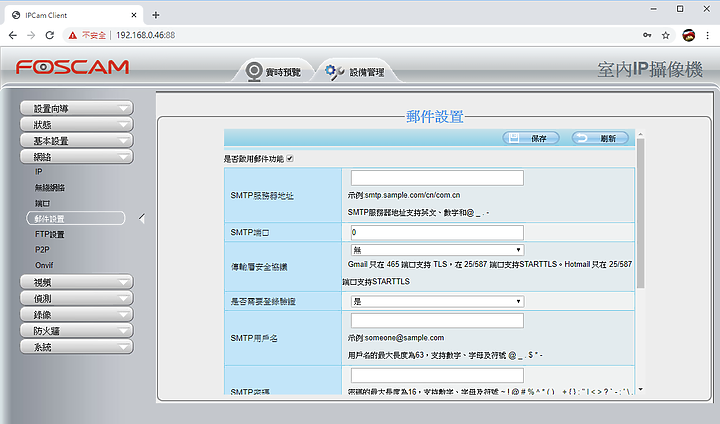Open the transport layer security dropdown

pos(437,250)
